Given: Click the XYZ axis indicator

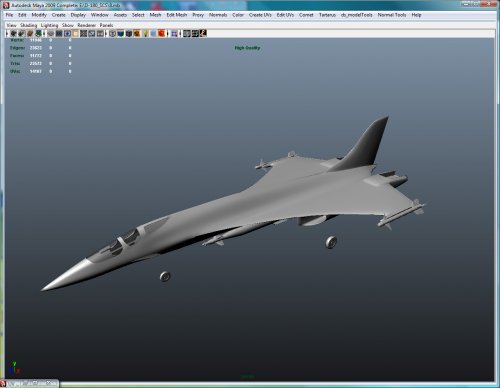Looking at the screenshot, I should [x=15, y=368].
